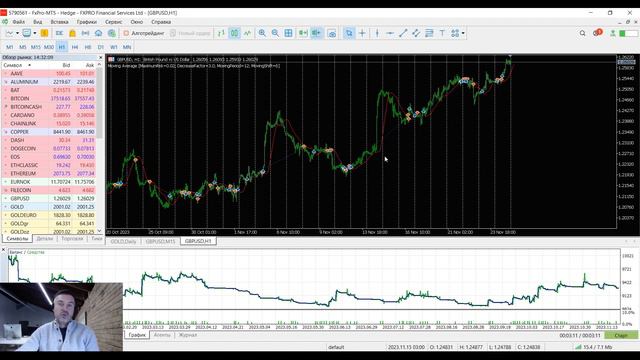Open the VPS cloud hosting icon
The height and width of the screenshot is (360, 640).
pos(98,33)
